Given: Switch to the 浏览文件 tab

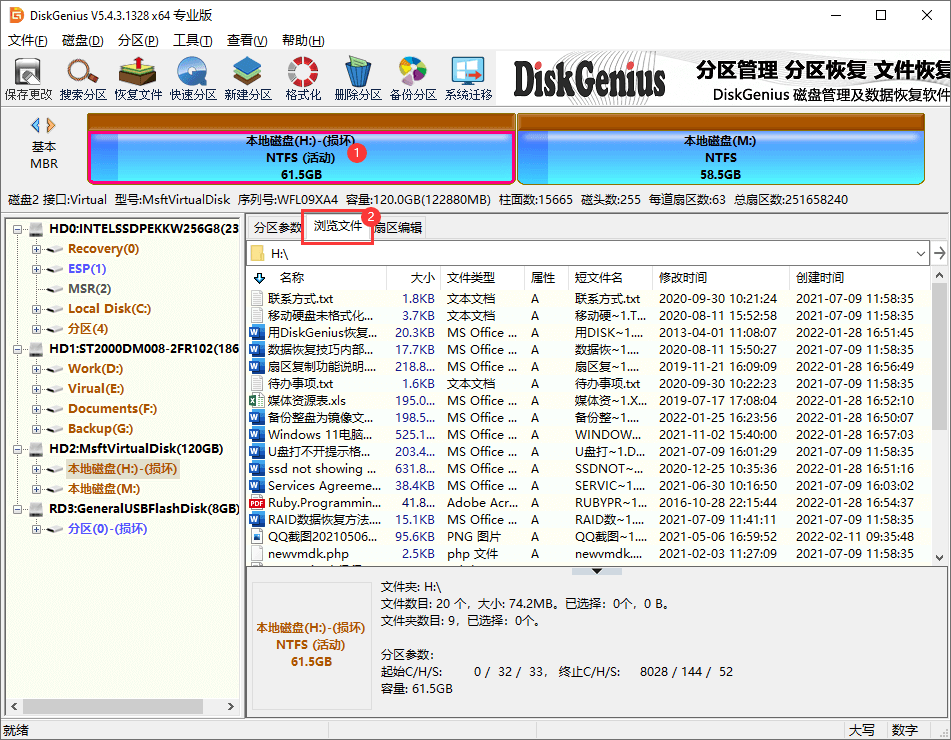Looking at the screenshot, I should (x=338, y=226).
